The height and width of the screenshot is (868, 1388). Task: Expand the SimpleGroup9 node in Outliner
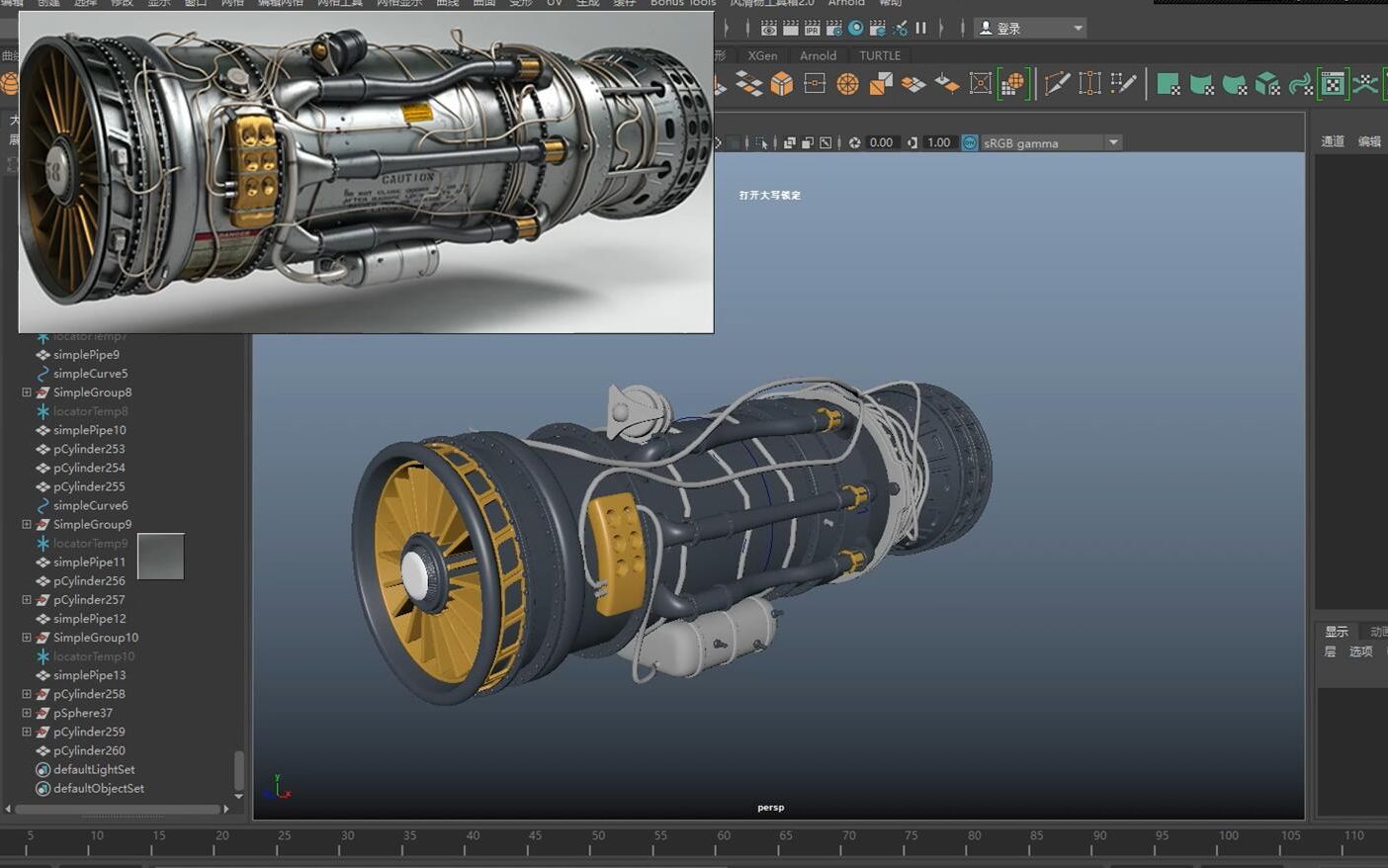point(26,524)
